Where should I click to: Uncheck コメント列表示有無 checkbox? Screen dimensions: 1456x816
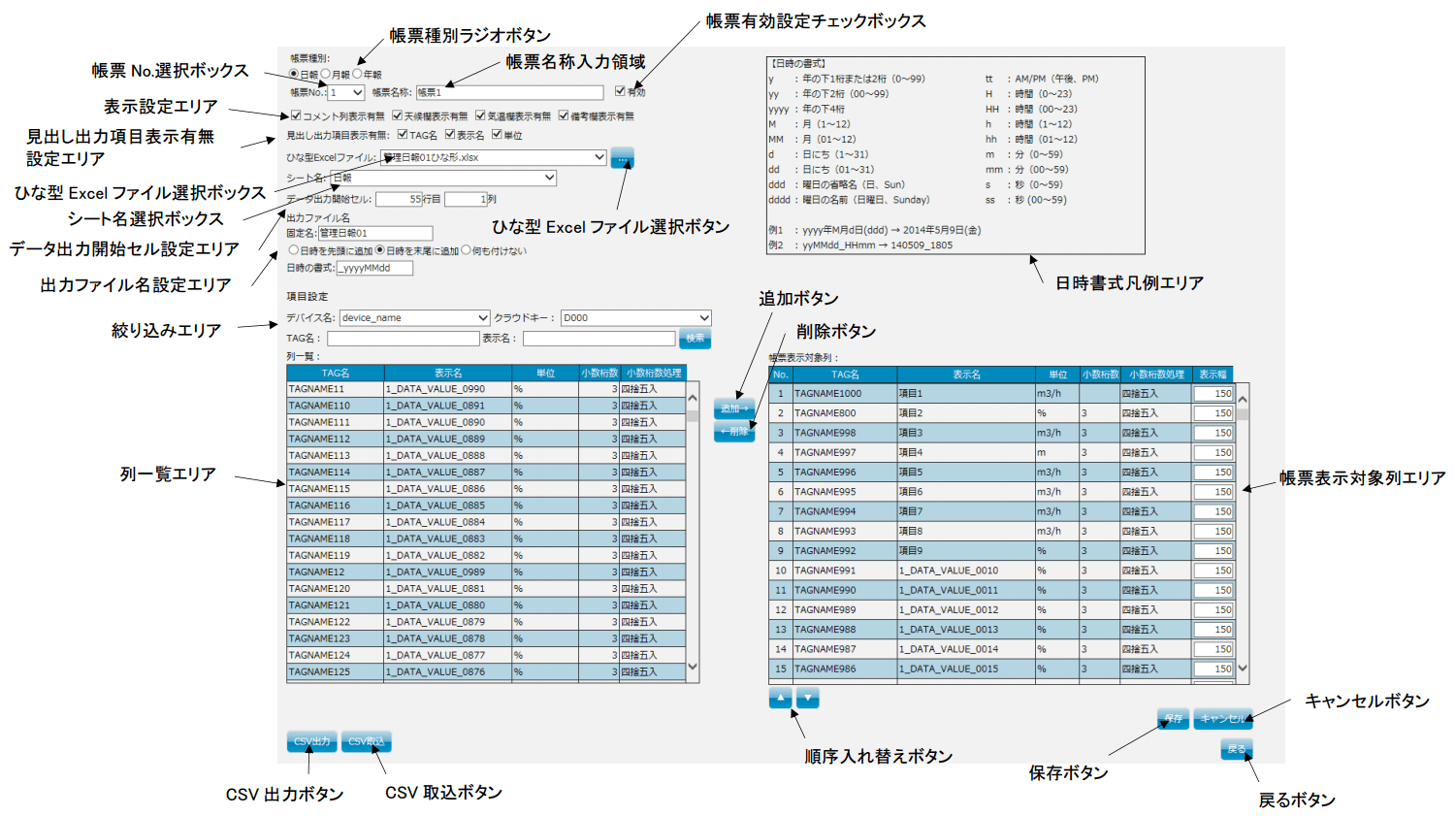[x=296, y=116]
